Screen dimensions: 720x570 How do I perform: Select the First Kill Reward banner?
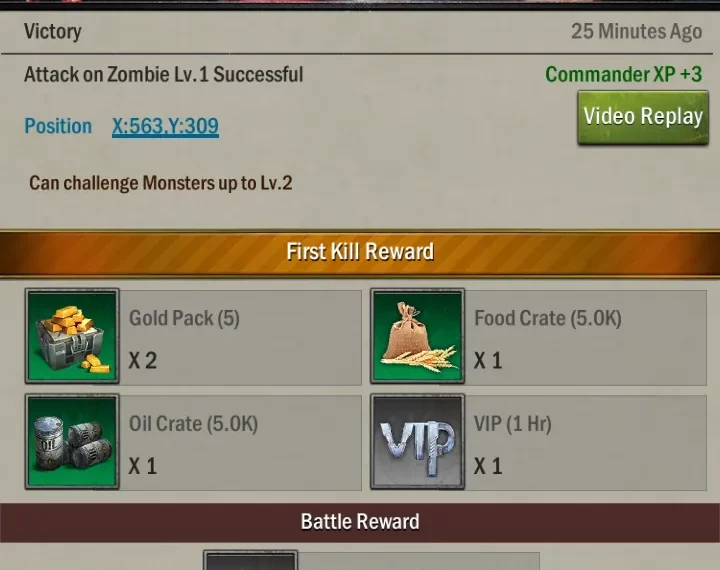pyautogui.click(x=360, y=252)
